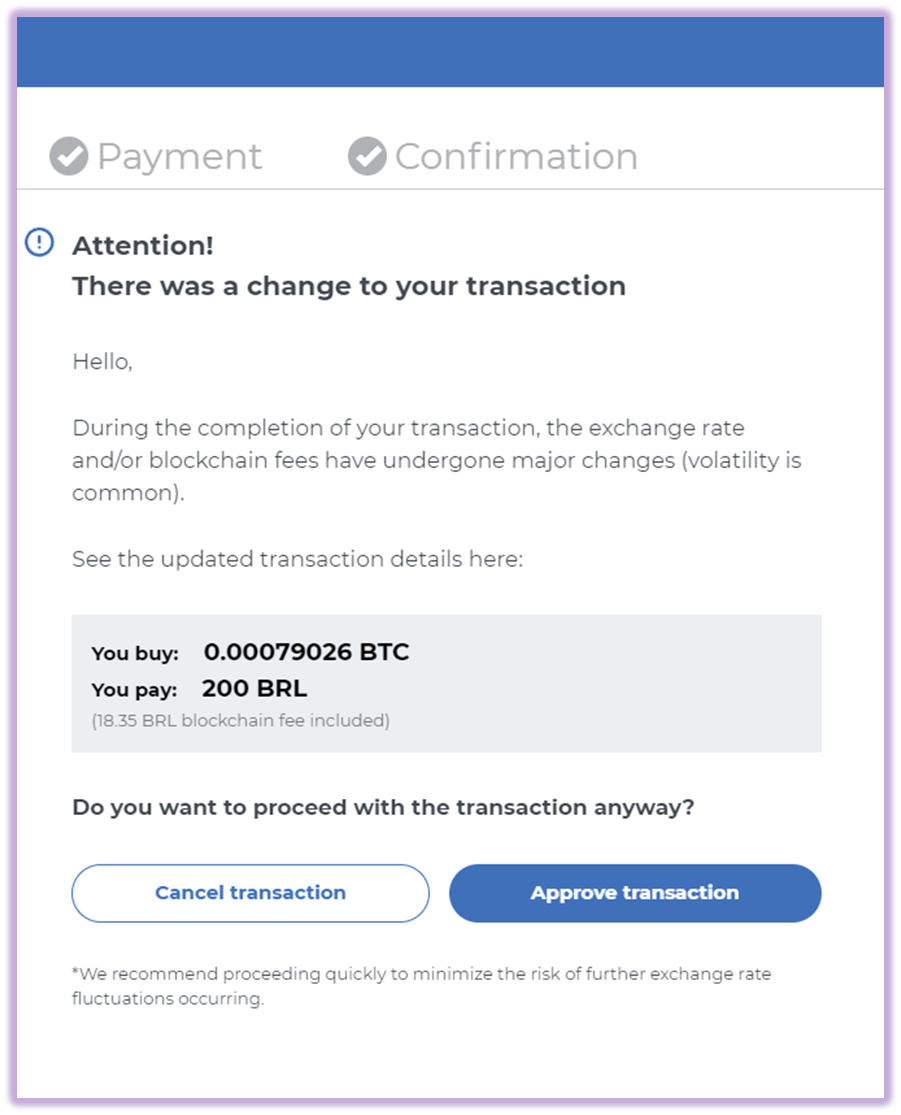Cancel the transaction
The width and height of the screenshot is (901, 1115).
point(250,893)
